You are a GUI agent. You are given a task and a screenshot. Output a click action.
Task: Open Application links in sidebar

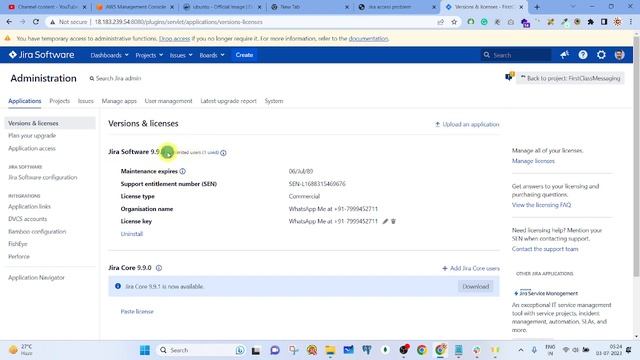[x=29, y=207]
